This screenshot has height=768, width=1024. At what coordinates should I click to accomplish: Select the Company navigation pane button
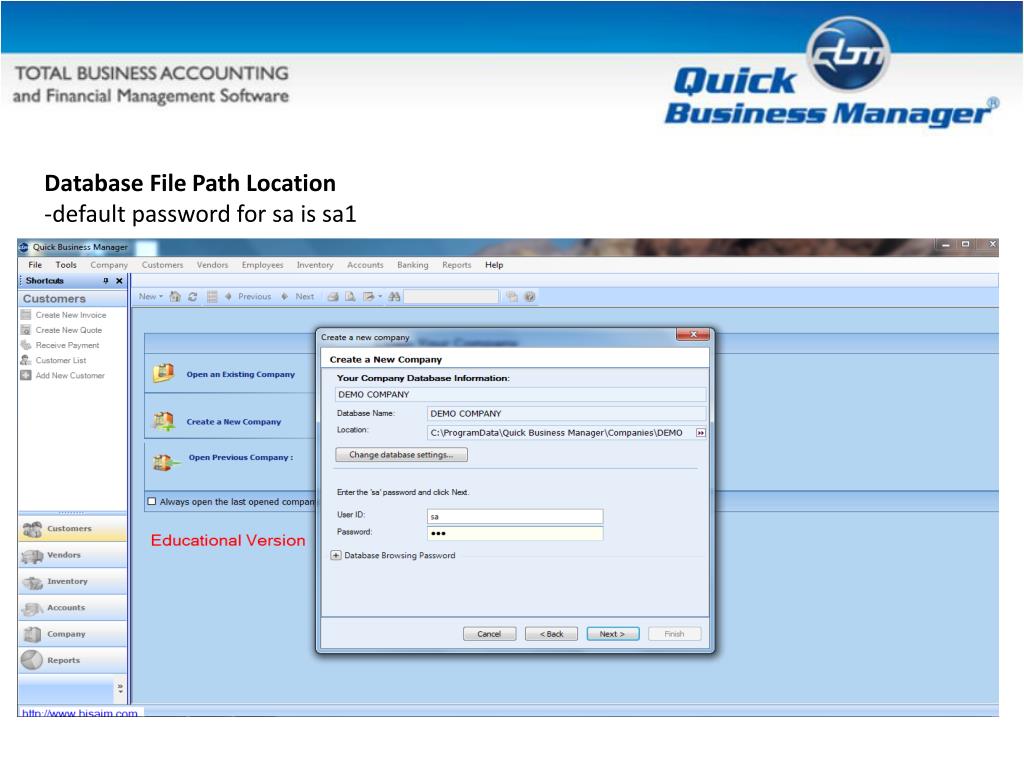(72, 634)
